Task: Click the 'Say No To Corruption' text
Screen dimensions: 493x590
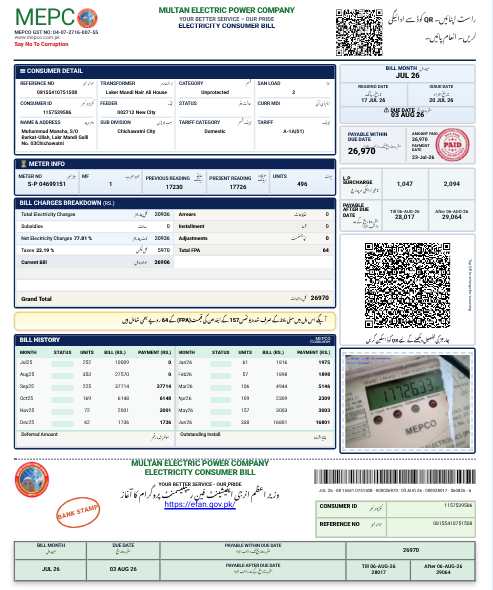Action: tap(41, 44)
